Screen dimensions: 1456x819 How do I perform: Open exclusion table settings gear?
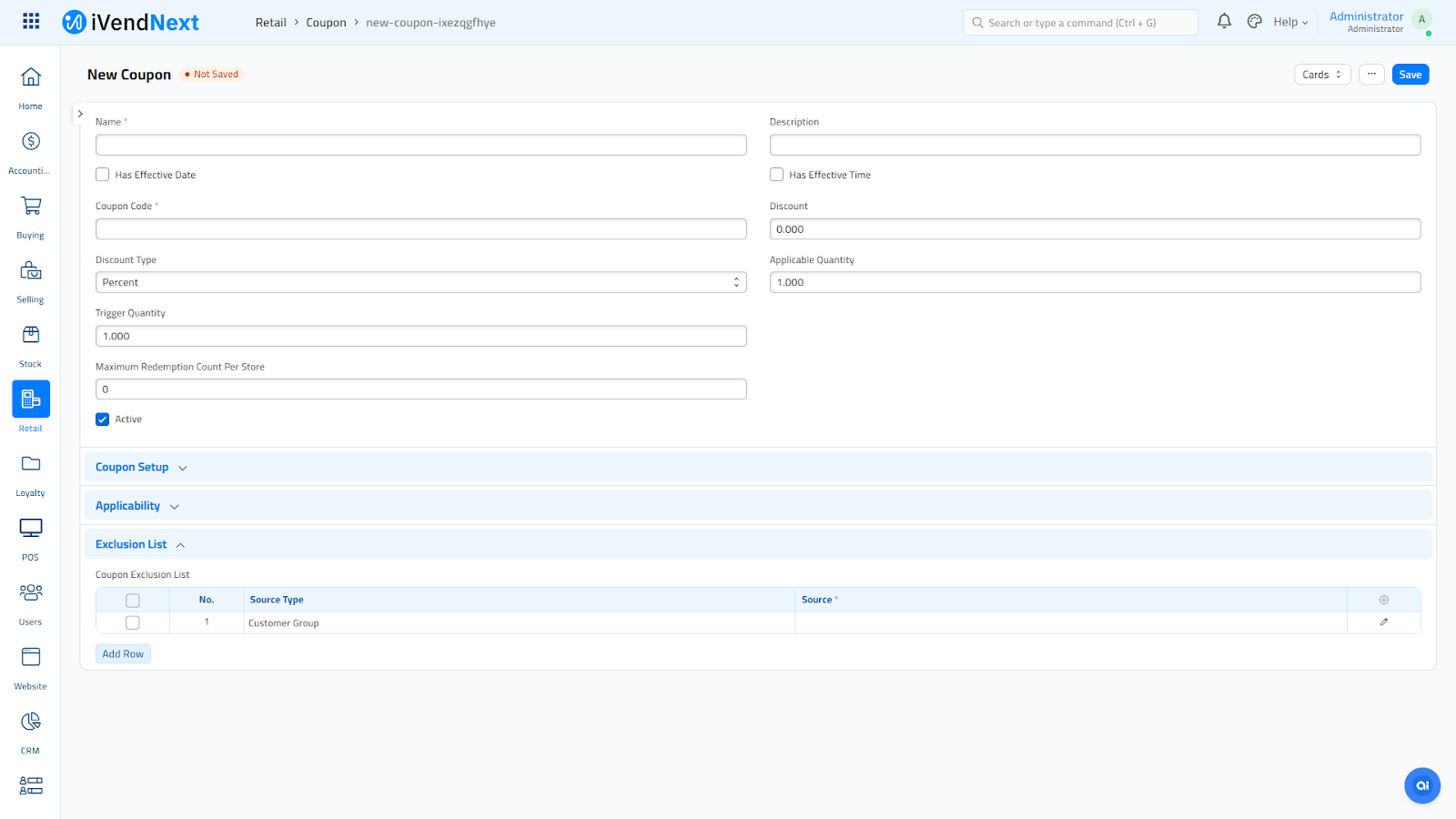1383,600
